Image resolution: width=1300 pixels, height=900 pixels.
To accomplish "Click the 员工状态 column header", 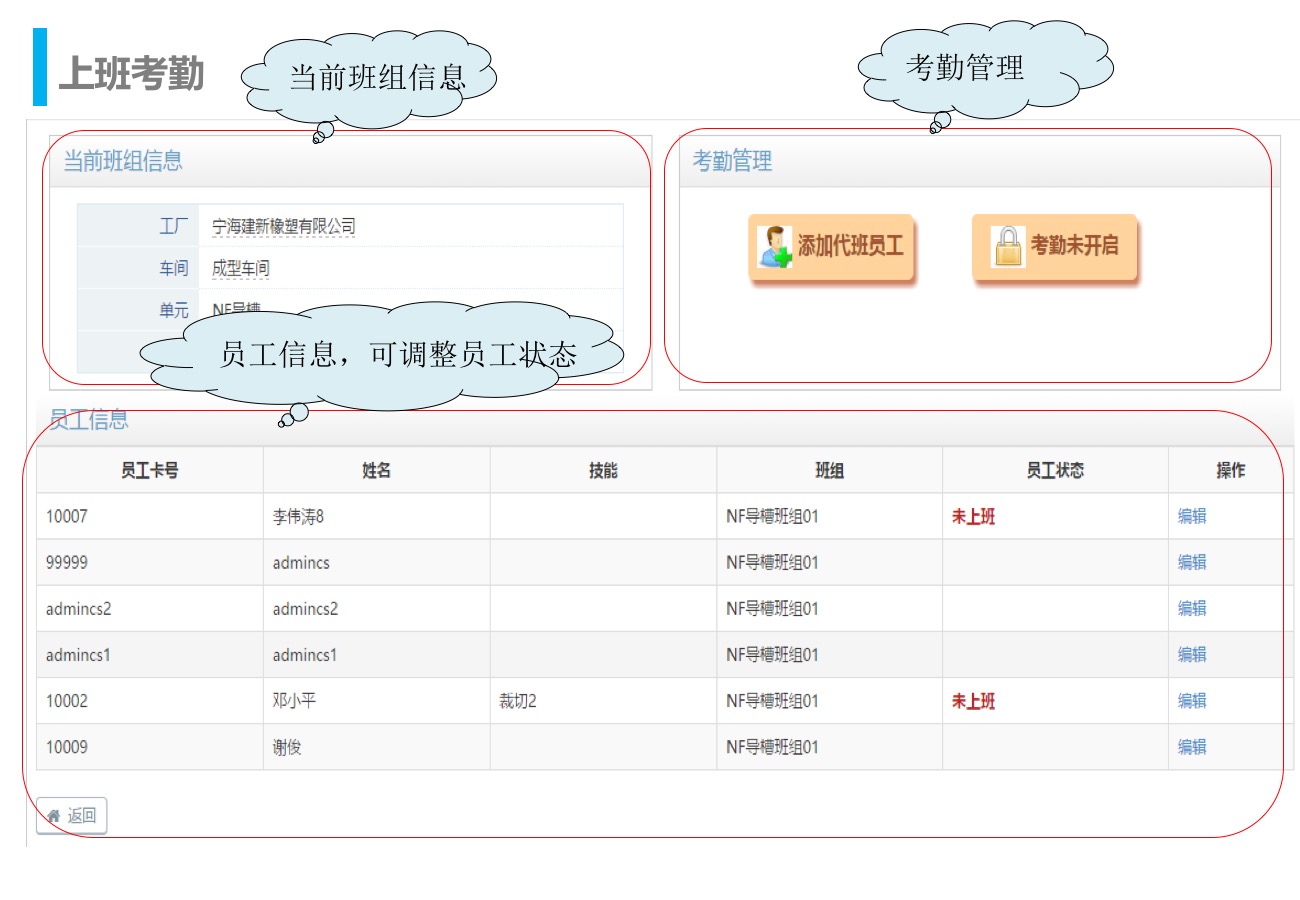I will (x=1055, y=470).
